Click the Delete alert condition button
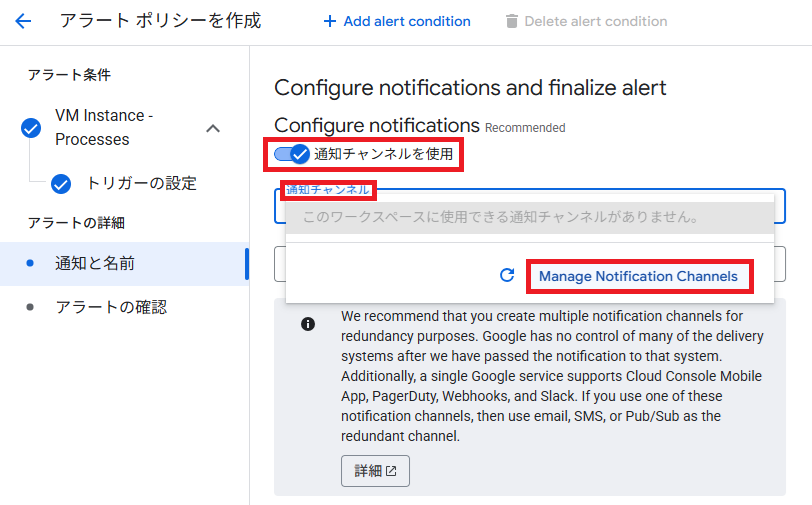Screen dimensions: 812x505 (586, 21)
